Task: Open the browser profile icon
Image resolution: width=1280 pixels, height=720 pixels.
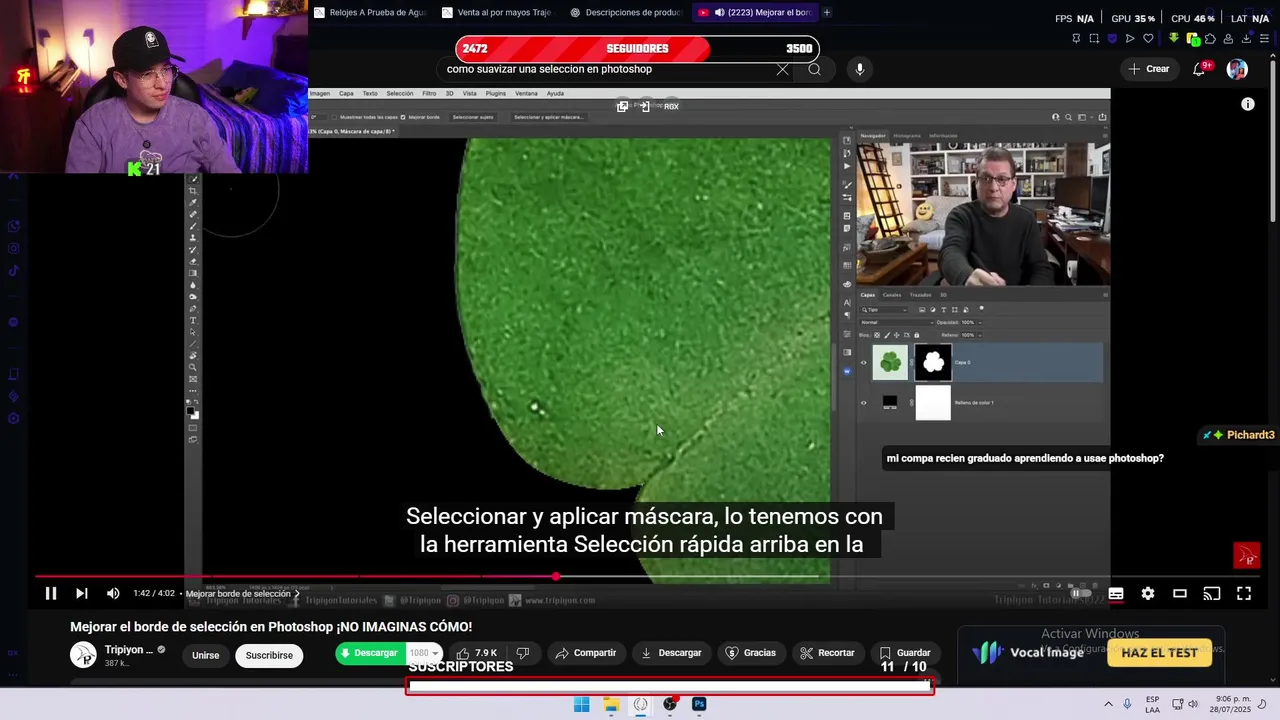Action: tap(1228, 38)
